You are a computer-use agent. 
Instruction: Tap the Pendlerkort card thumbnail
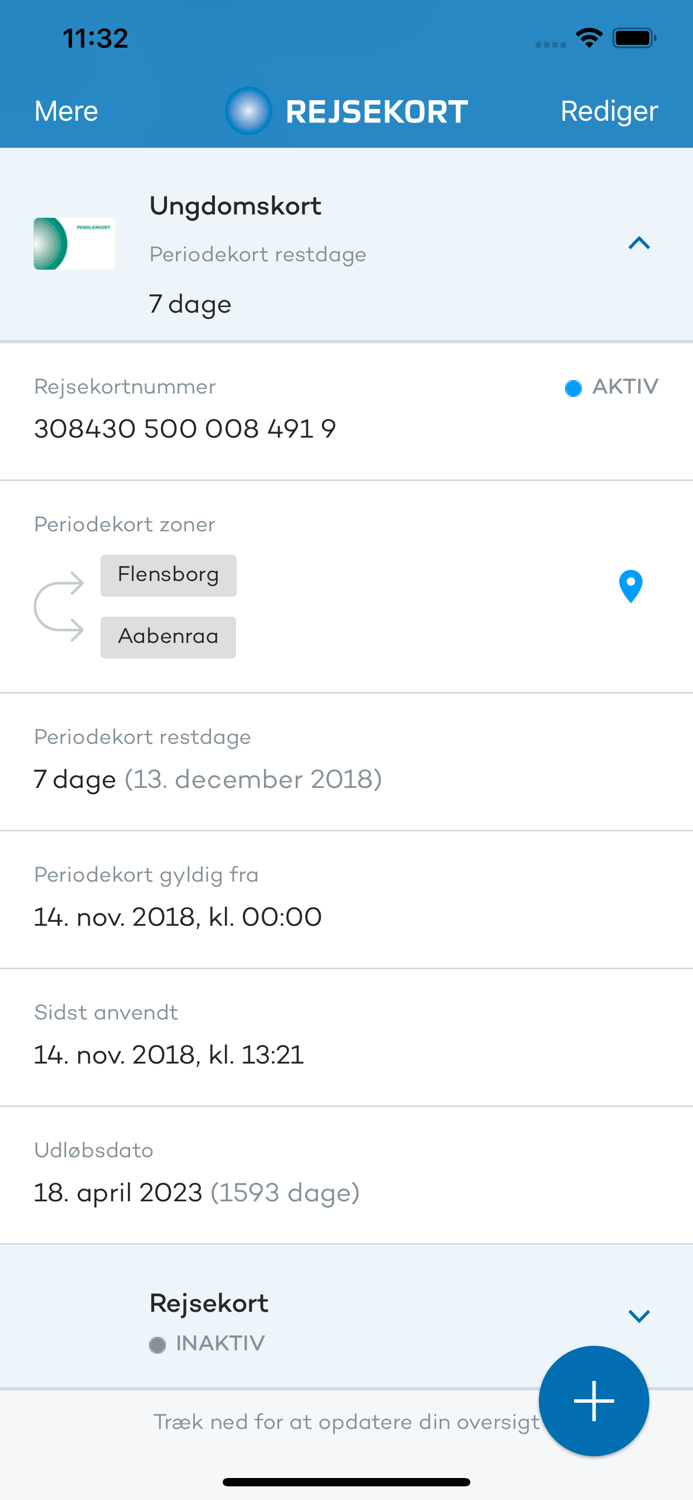point(74,243)
